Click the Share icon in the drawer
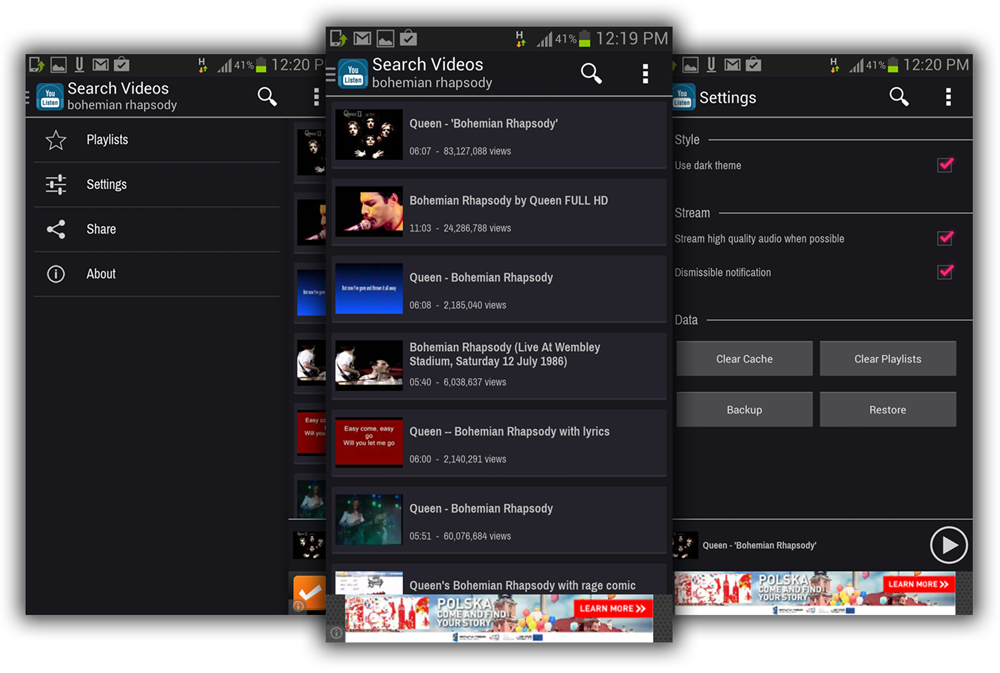This screenshot has width=1000, height=673. (56, 229)
